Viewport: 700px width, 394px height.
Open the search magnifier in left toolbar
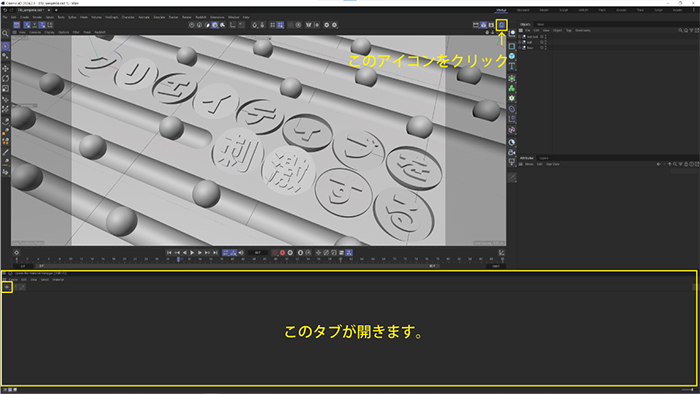click(5, 33)
